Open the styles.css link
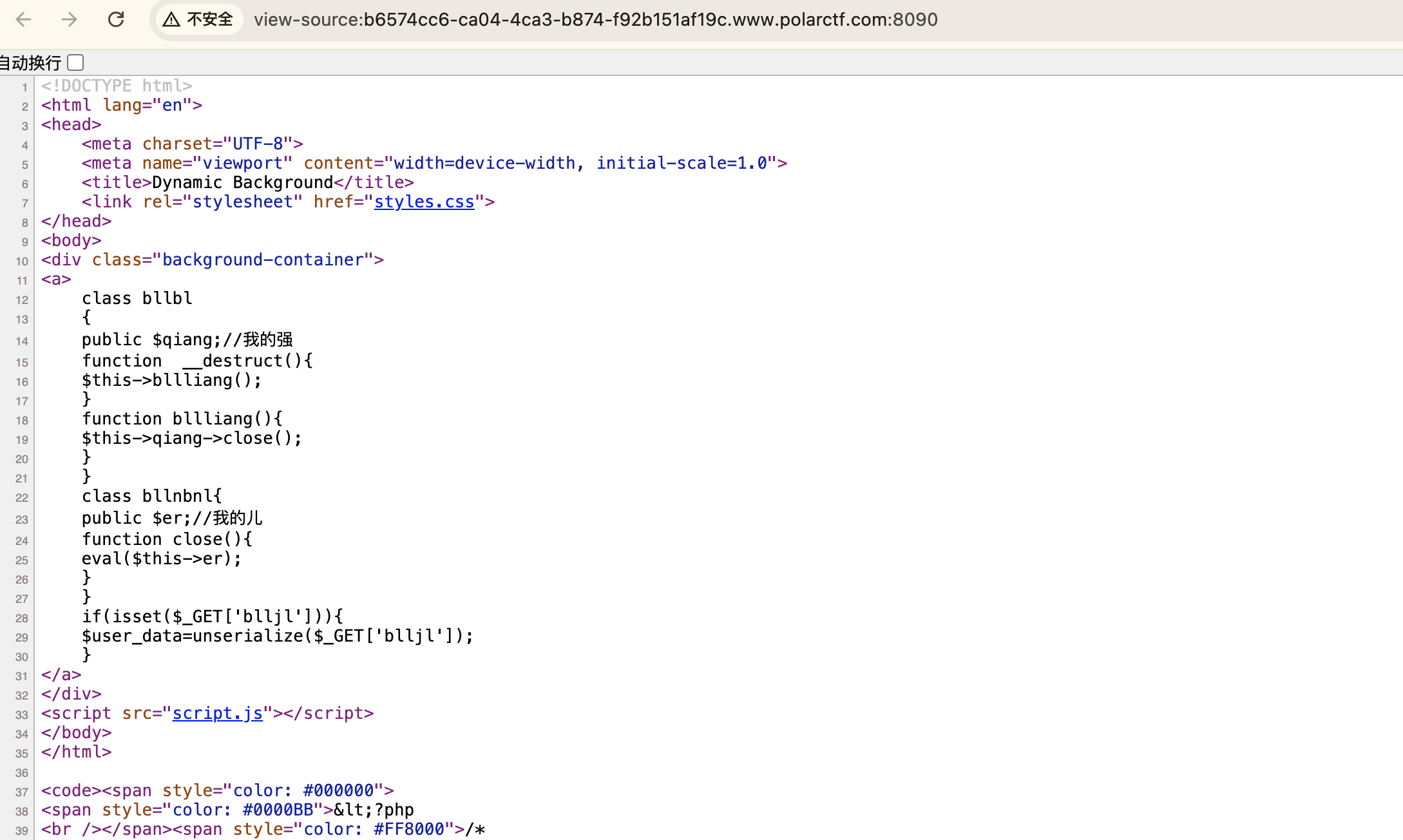The height and width of the screenshot is (840, 1403). pyautogui.click(x=424, y=202)
